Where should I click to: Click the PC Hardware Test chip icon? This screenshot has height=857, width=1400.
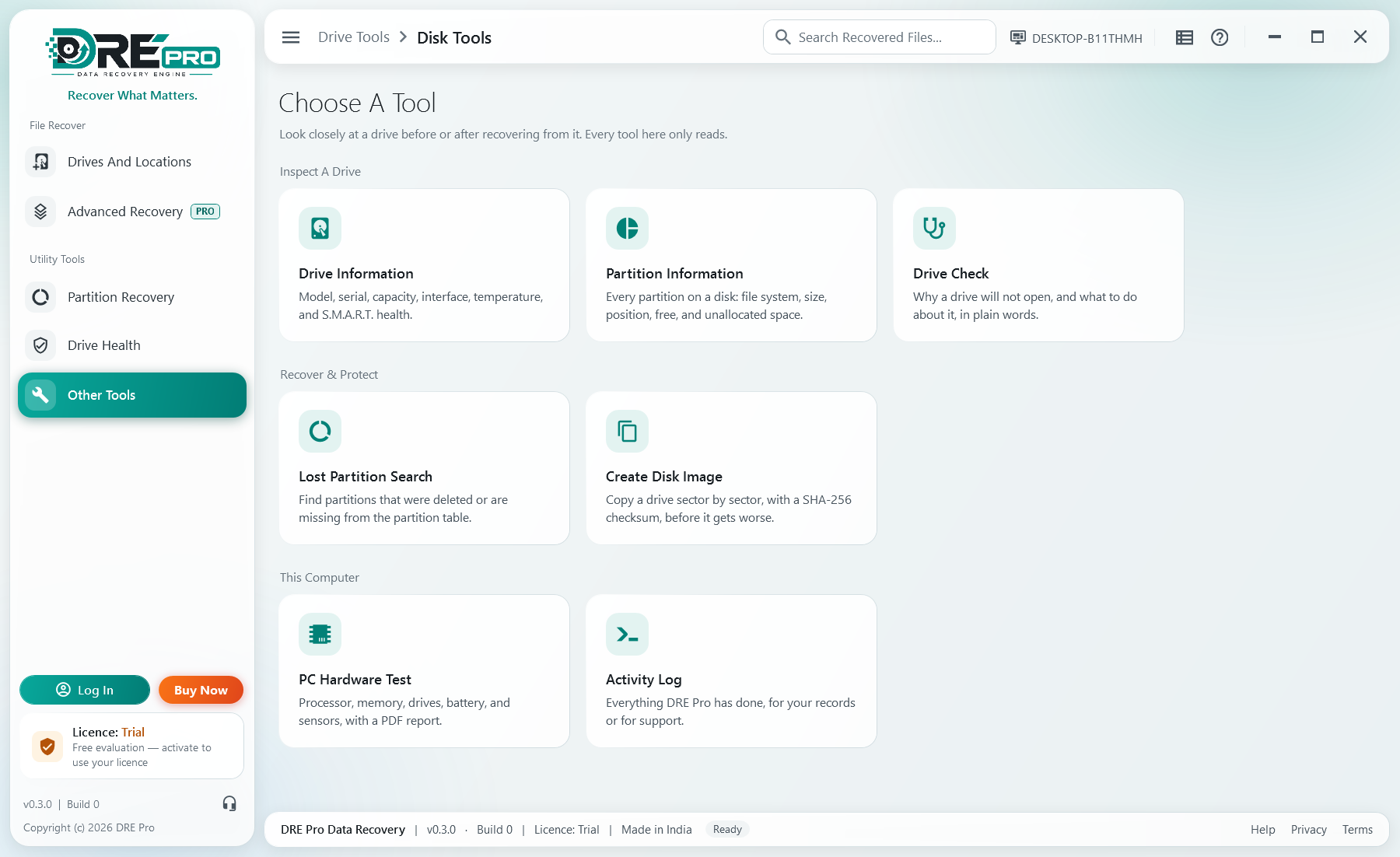[x=320, y=634]
